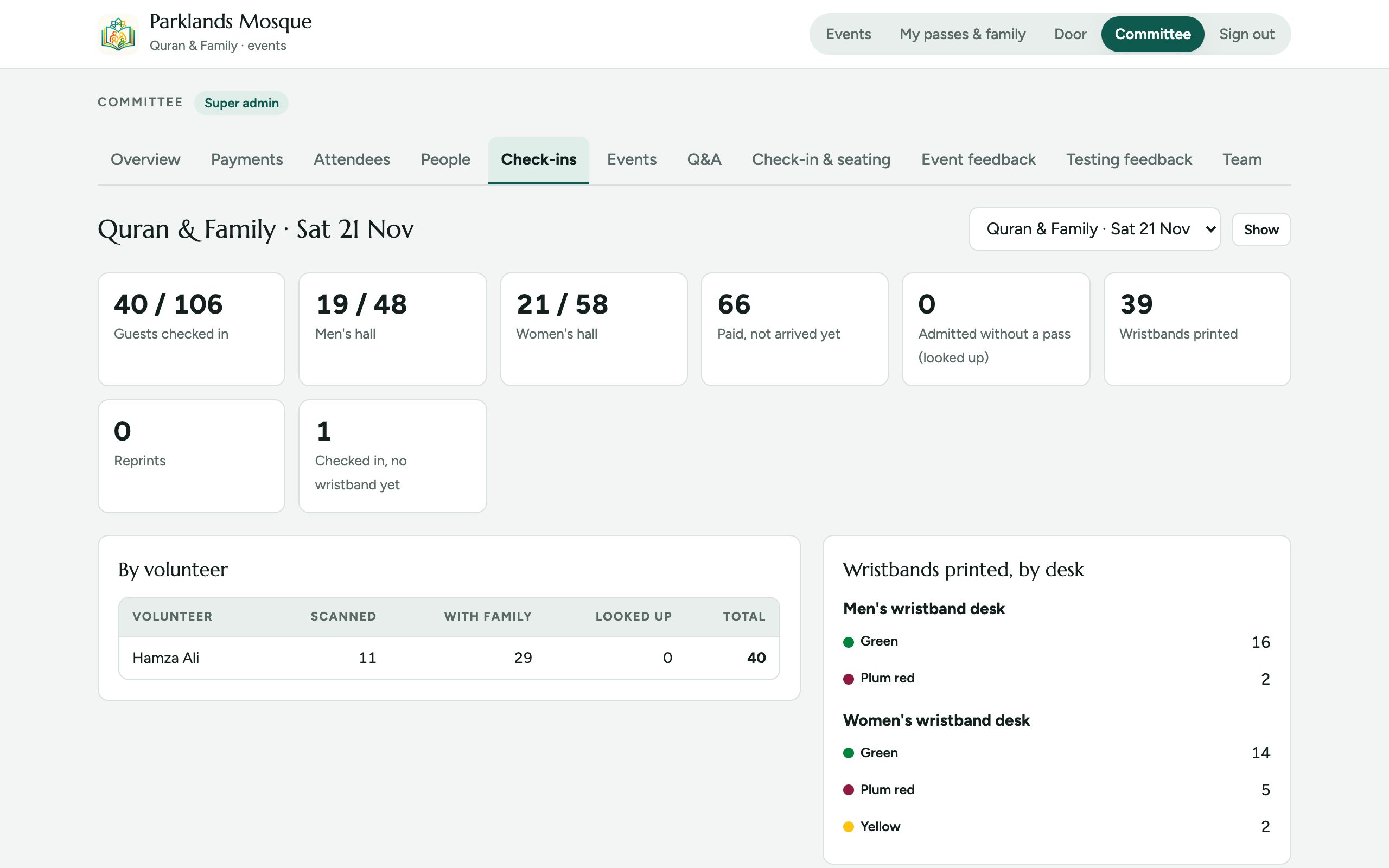Click the Hamza Ali volunteer row name
This screenshot has width=1389, height=868.
[166, 658]
